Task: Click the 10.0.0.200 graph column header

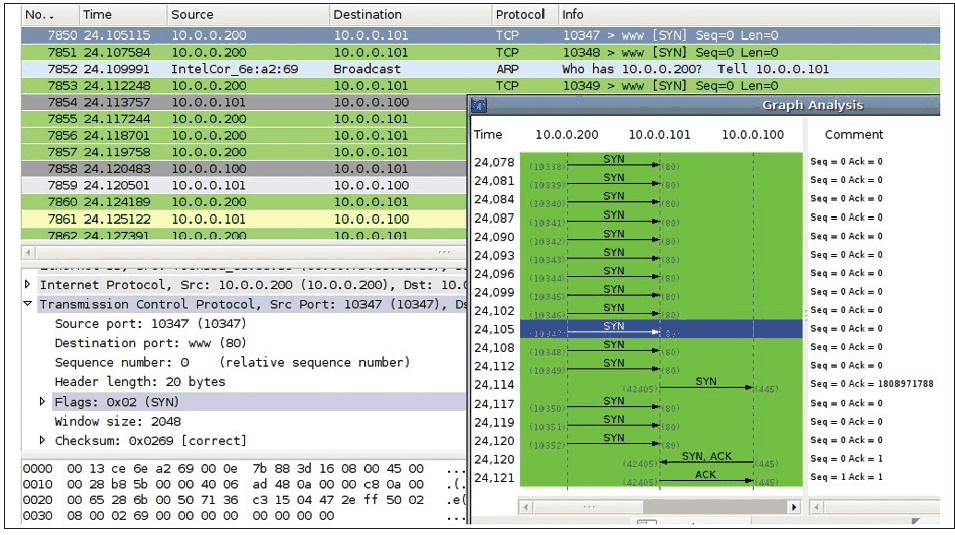Action: pos(567,135)
